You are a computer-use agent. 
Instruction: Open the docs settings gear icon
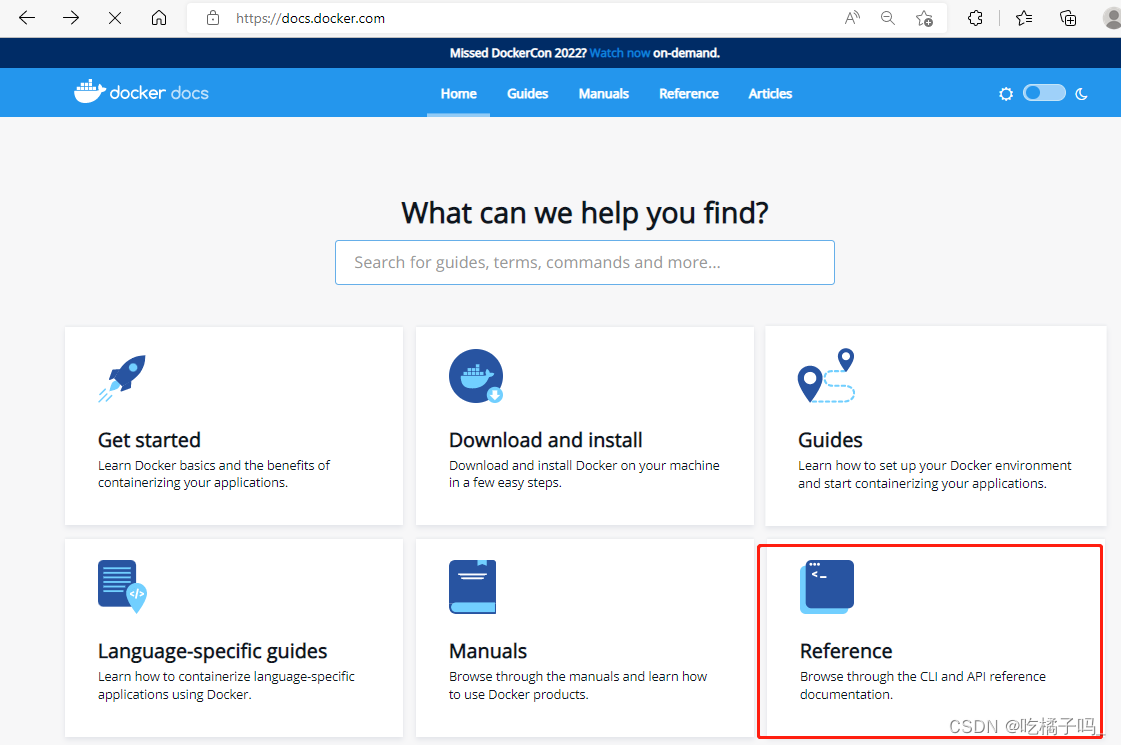coord(1006,93)
